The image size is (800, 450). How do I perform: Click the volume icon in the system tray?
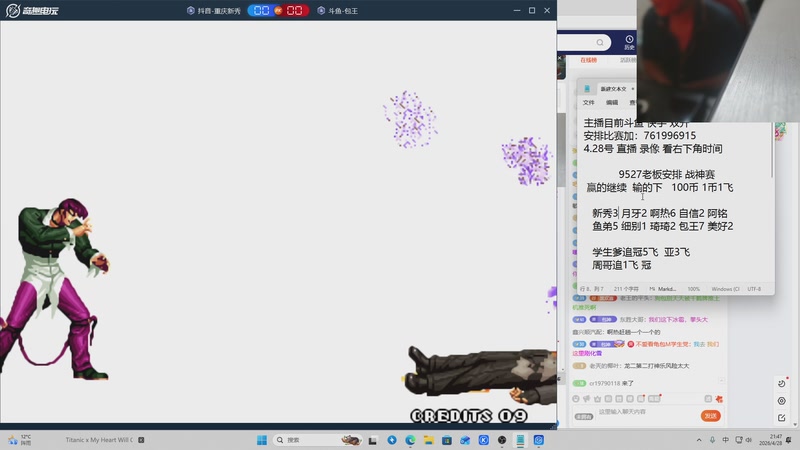(749, 440)
